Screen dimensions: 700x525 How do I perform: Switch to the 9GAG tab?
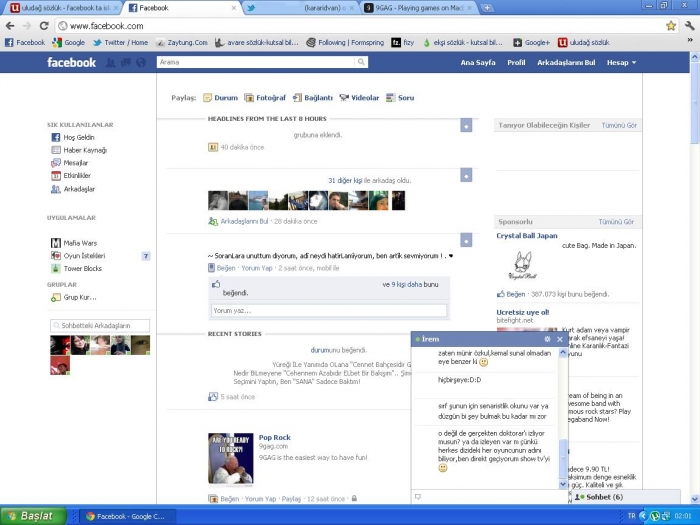[x=419, y=8]
